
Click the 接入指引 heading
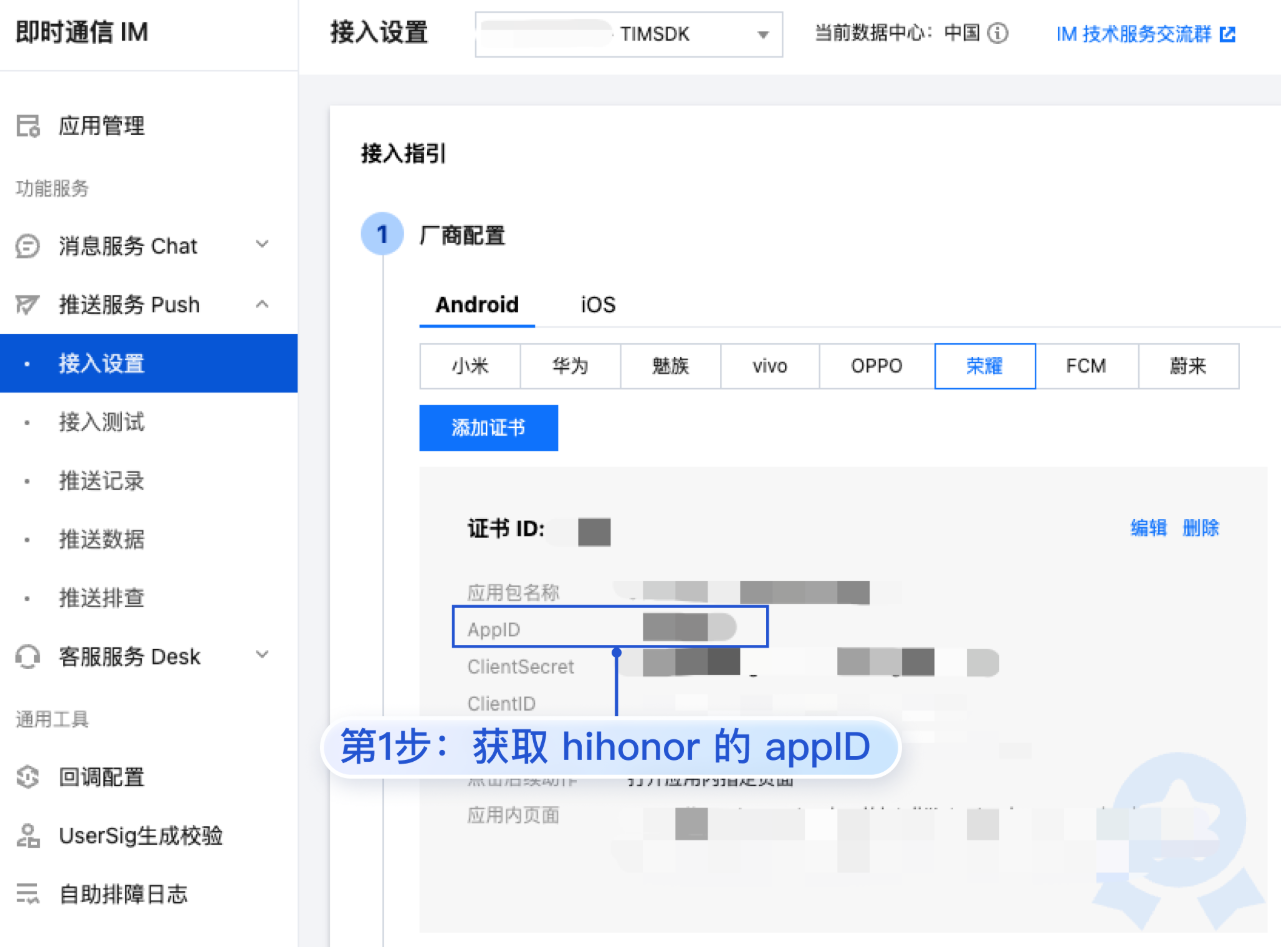[403, 154]
